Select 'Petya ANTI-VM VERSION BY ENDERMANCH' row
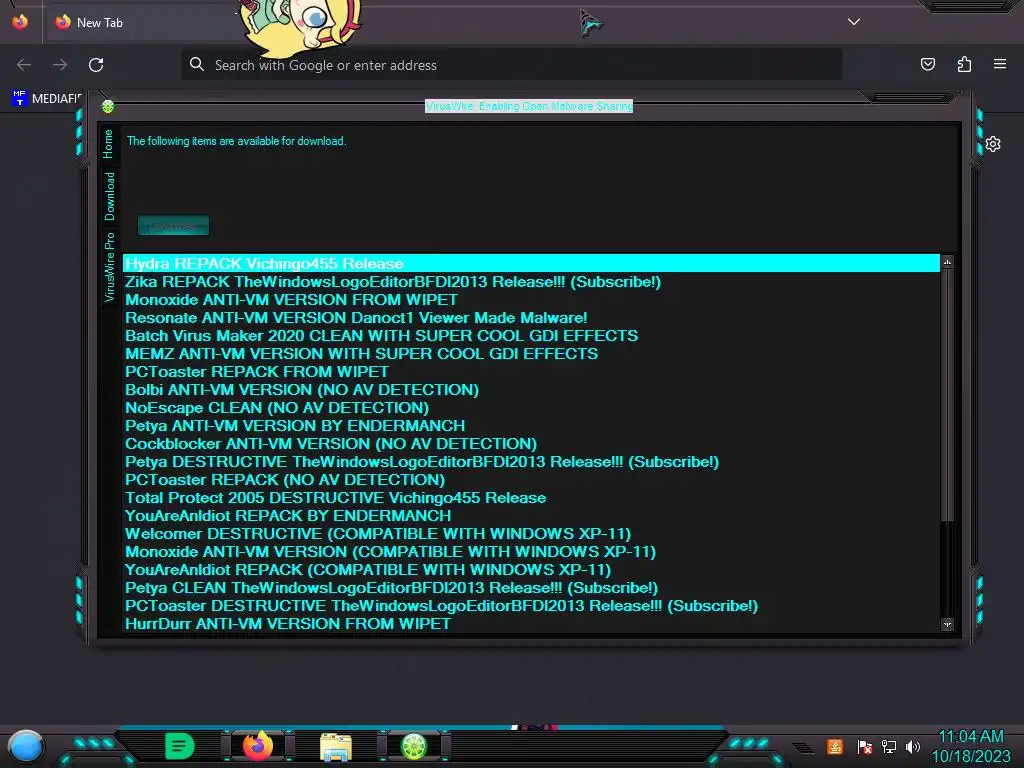 coord(531,426)
